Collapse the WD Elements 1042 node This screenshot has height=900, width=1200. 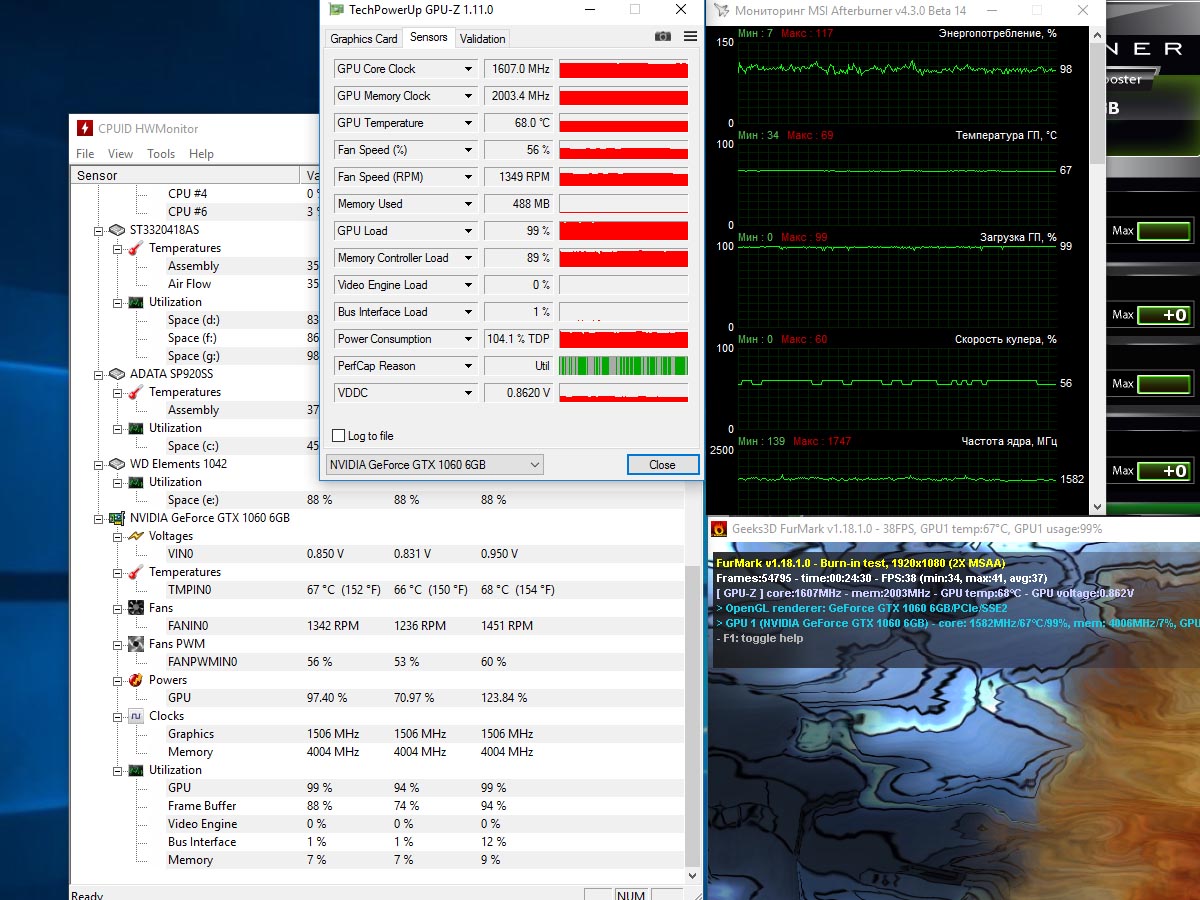99,464
